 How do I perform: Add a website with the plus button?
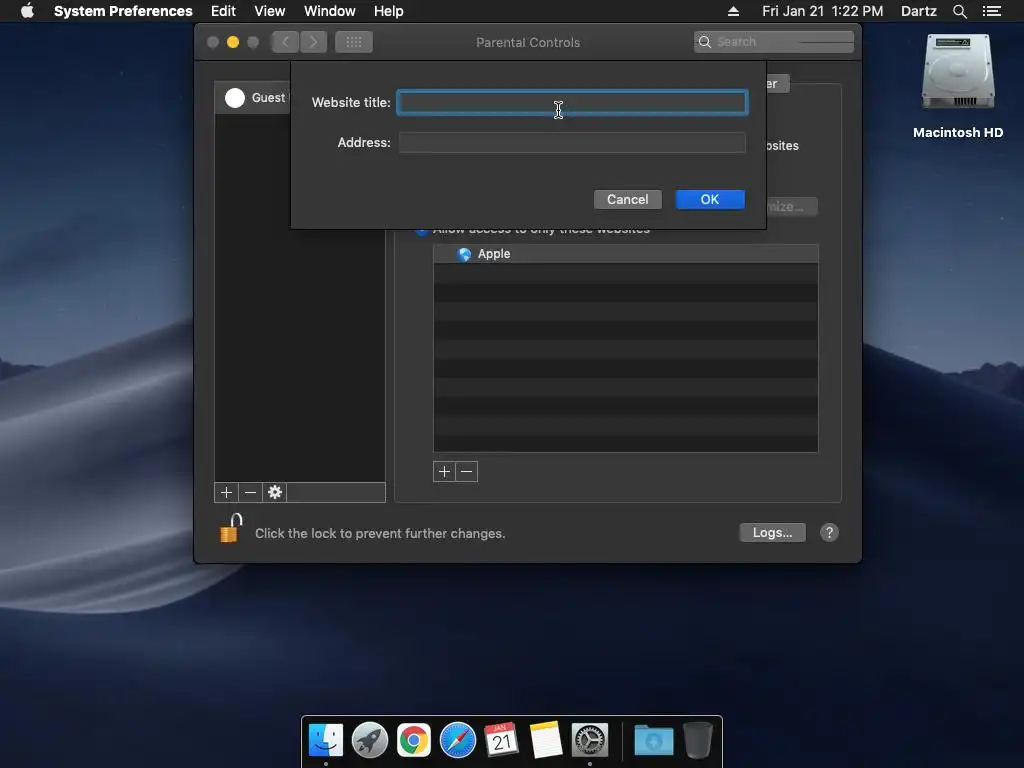click(444, 472)
